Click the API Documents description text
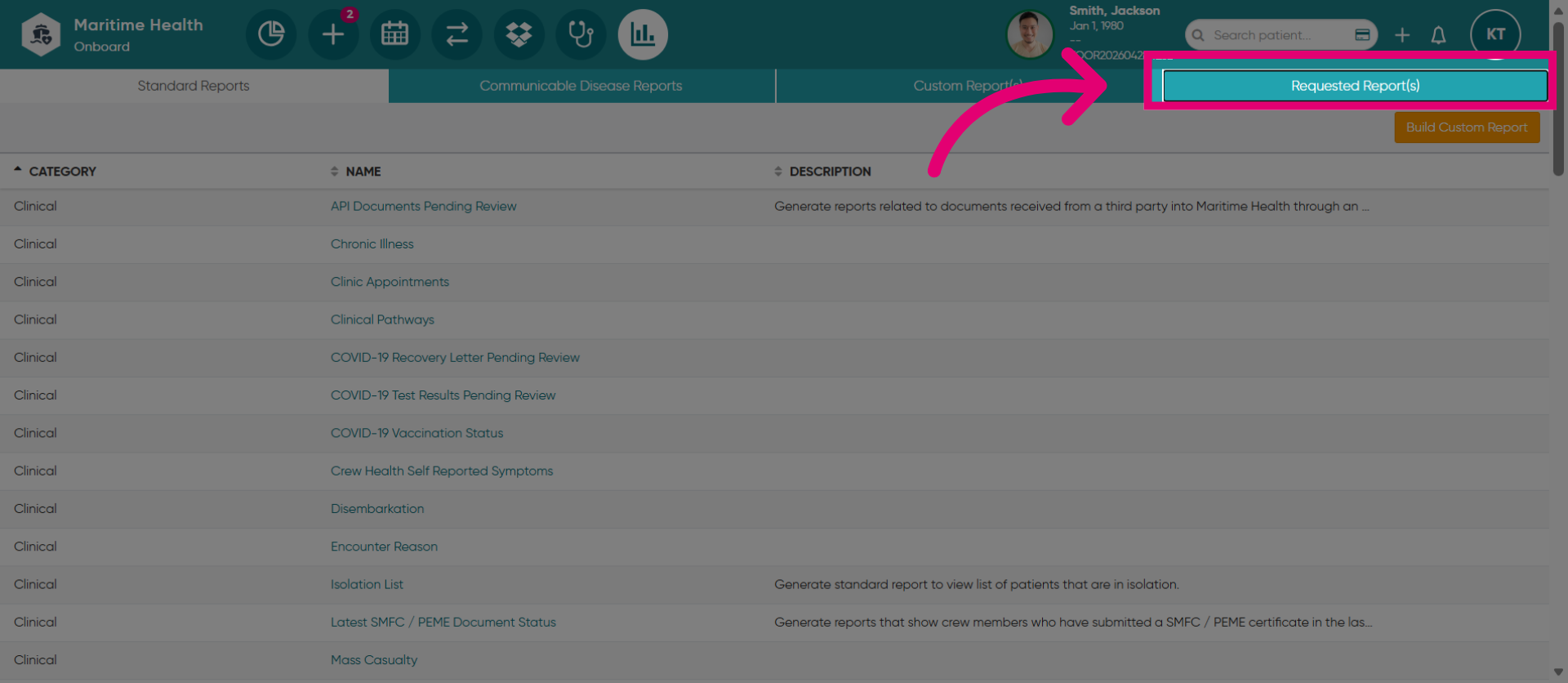1568x683 pixels. (1071, 207)
